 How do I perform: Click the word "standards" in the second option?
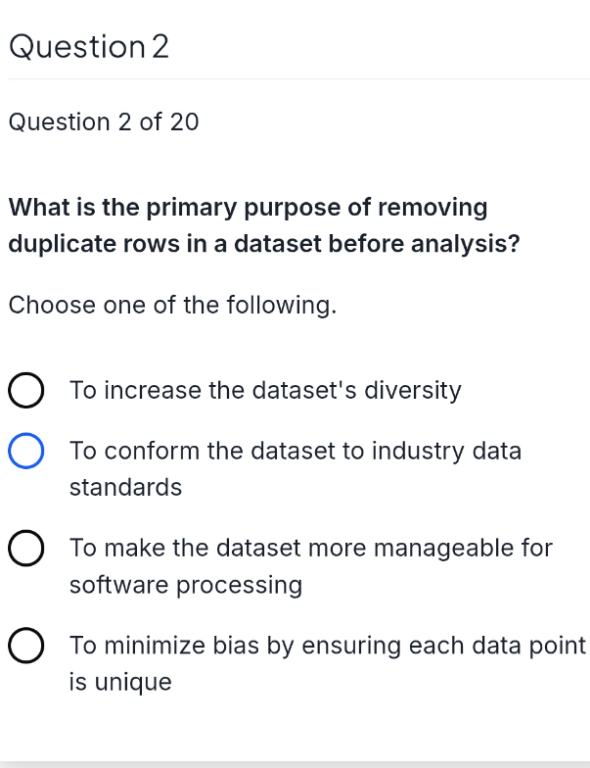point(126,487)
